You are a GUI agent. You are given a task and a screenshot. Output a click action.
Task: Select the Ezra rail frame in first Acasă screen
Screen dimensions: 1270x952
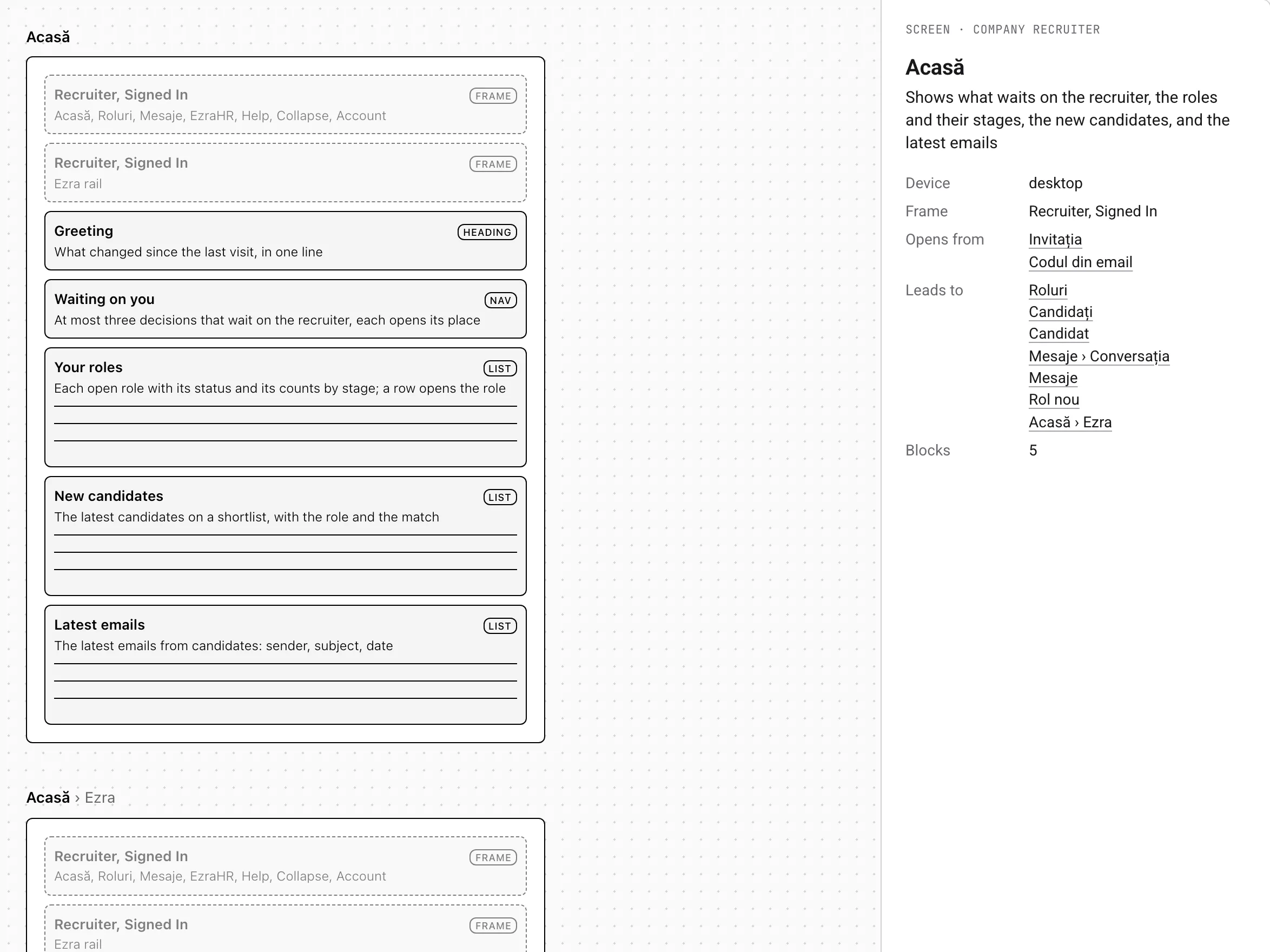pos(286,172)
